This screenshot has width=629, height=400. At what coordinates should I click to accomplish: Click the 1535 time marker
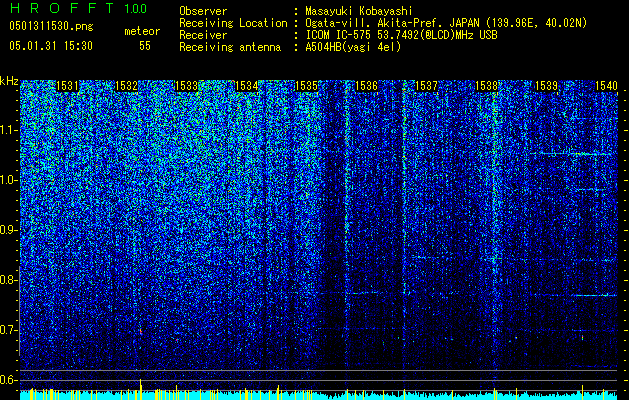tap(306, 86)
